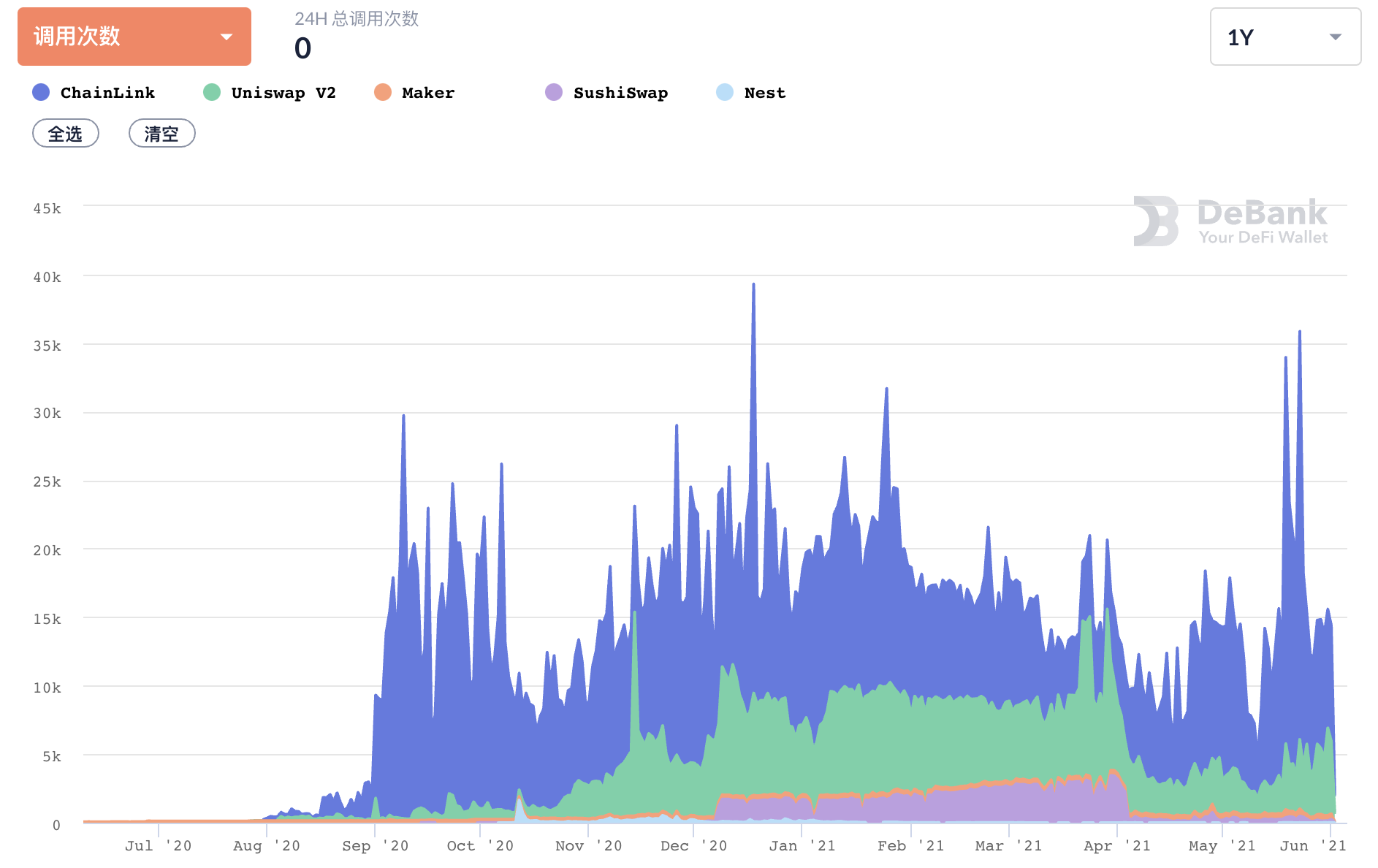Click the purple SushiSwap color dot
Image resolution: width=1378 pixels, height=868 pixels.
(x=554, y=92)
